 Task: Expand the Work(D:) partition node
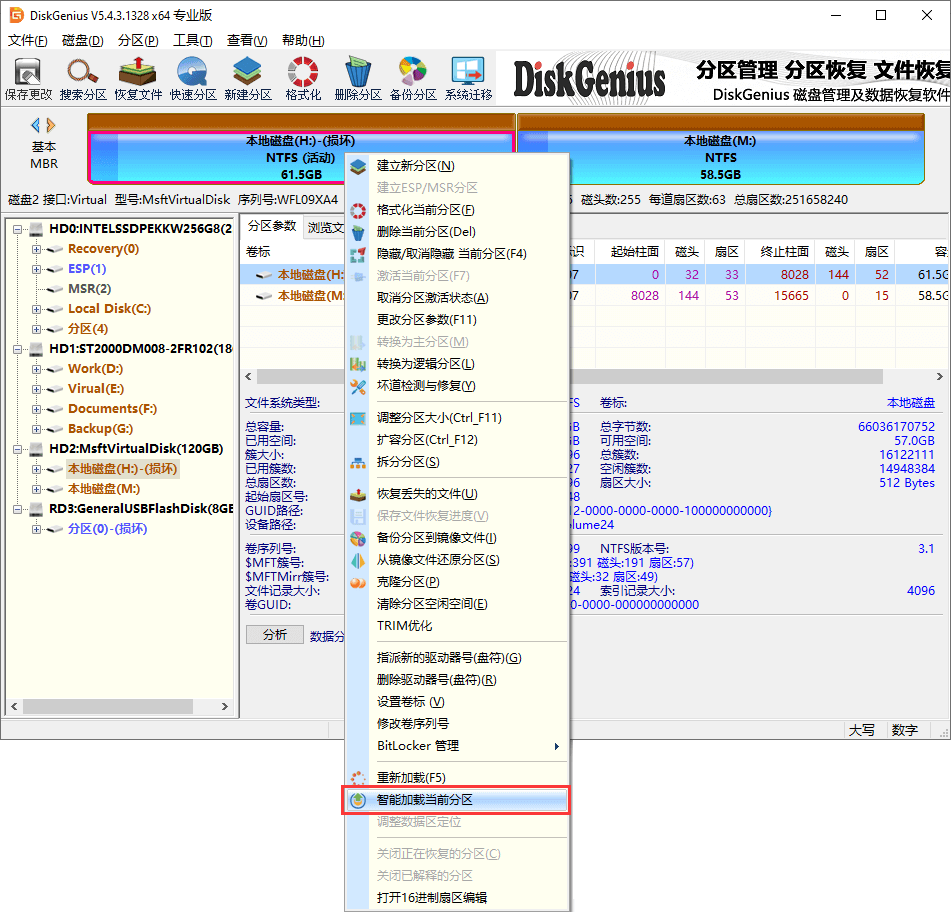click(36, 369)
